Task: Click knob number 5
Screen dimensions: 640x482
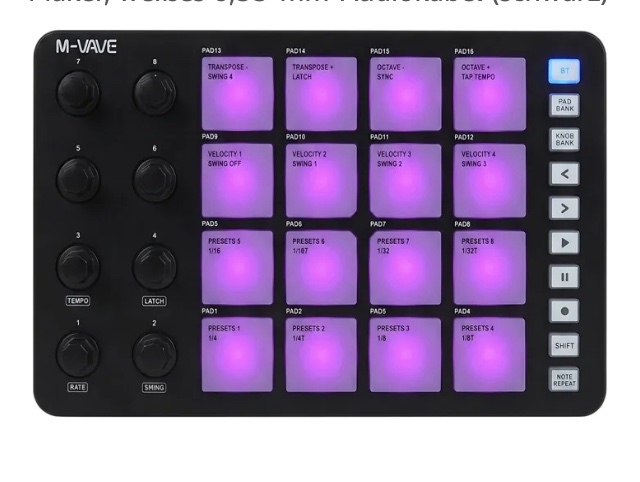Action: click(78, 180)
